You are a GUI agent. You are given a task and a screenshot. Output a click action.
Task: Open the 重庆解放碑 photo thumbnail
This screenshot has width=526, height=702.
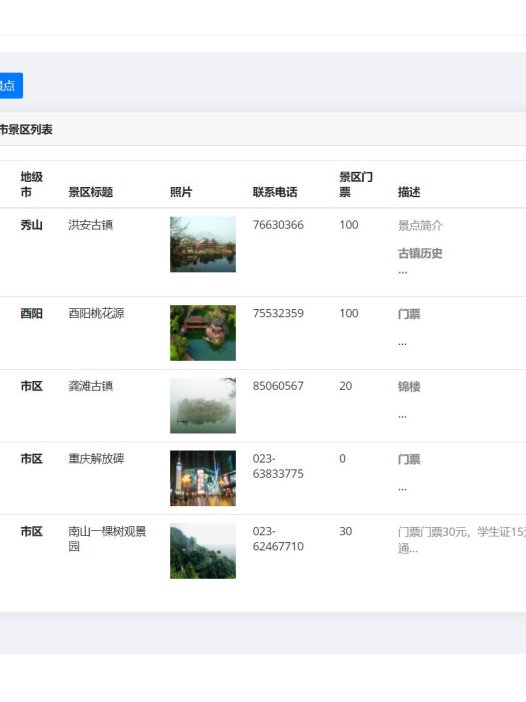203,478
